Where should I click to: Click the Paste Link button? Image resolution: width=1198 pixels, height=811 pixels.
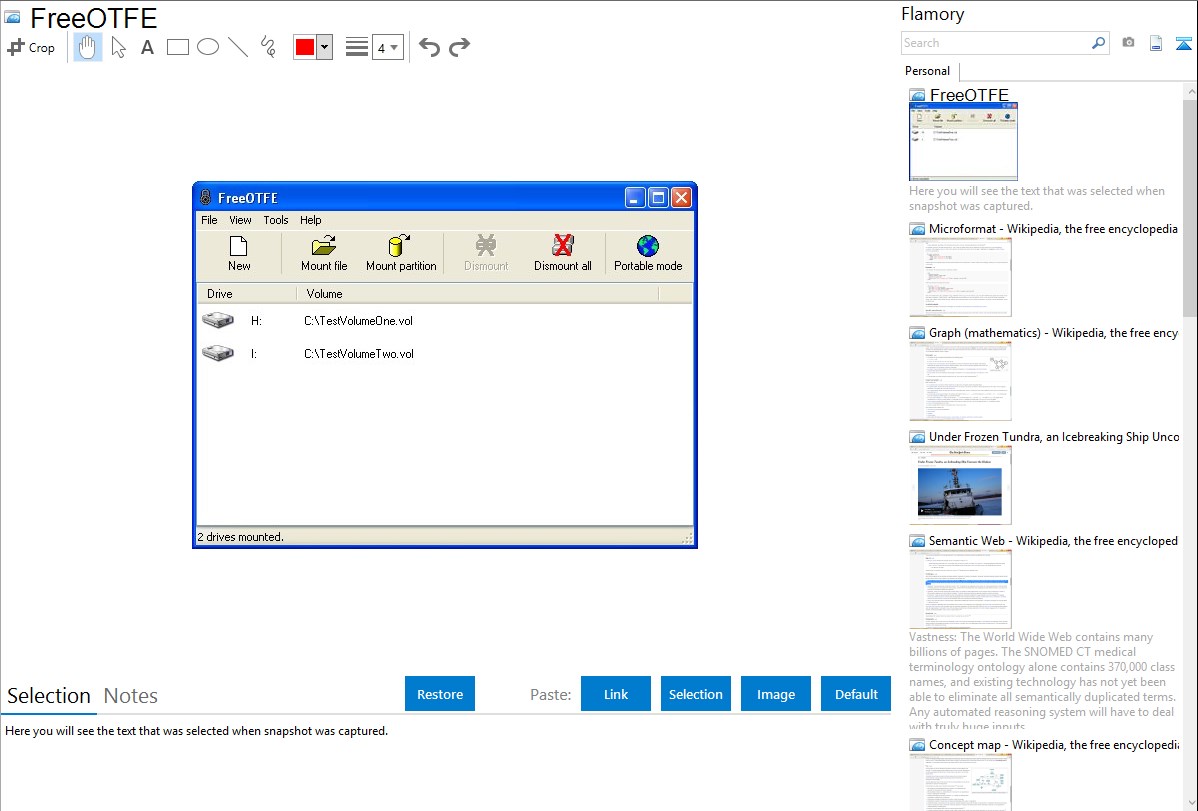tap(616, 694)
